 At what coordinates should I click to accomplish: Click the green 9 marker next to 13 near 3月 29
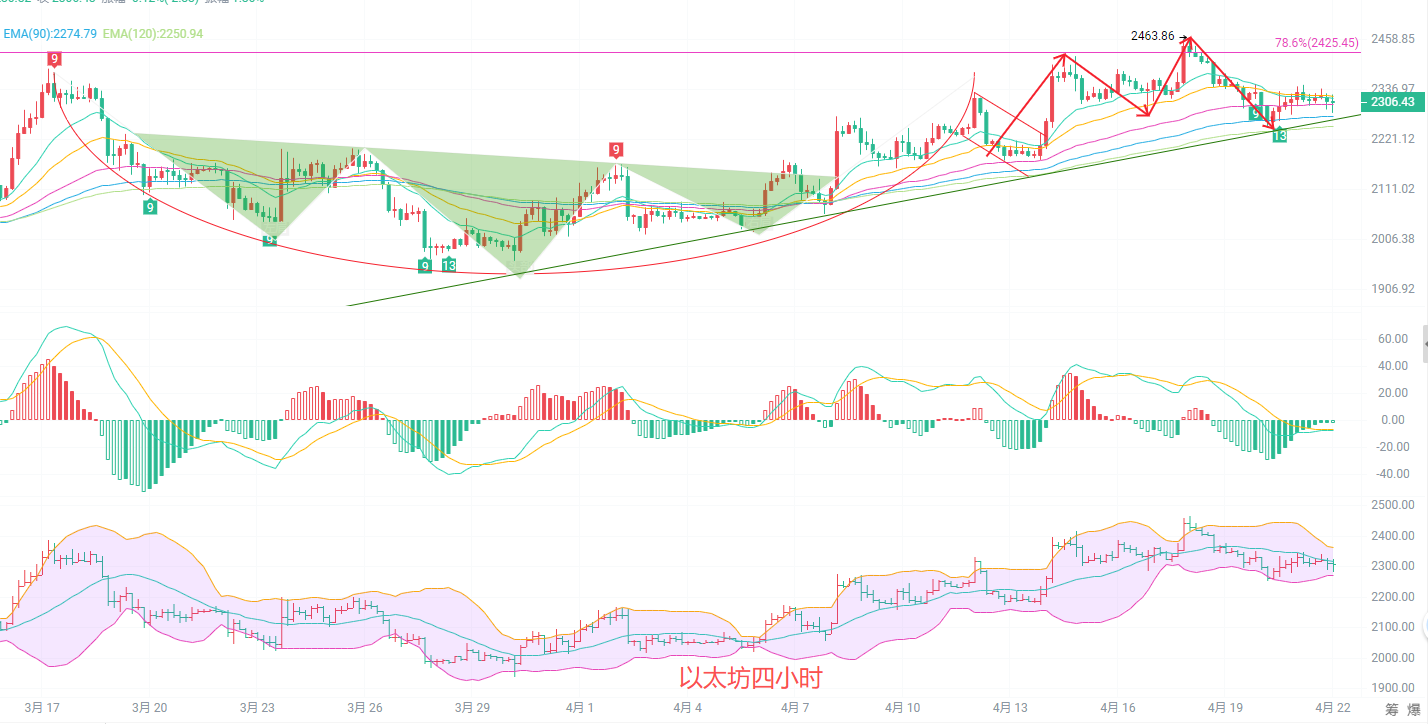pyautogui.click(x=425, y=265)
